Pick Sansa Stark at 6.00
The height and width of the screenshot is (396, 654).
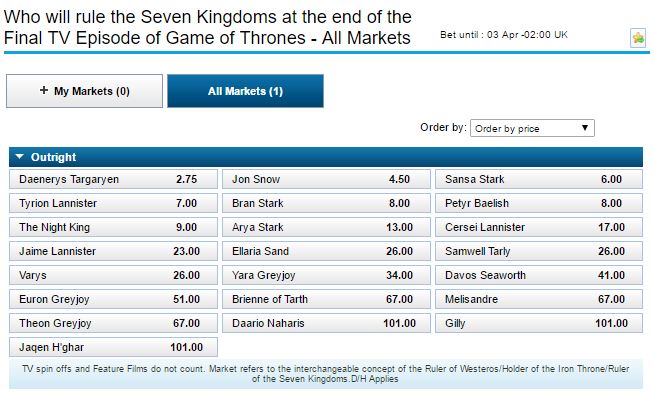[539, 179]
